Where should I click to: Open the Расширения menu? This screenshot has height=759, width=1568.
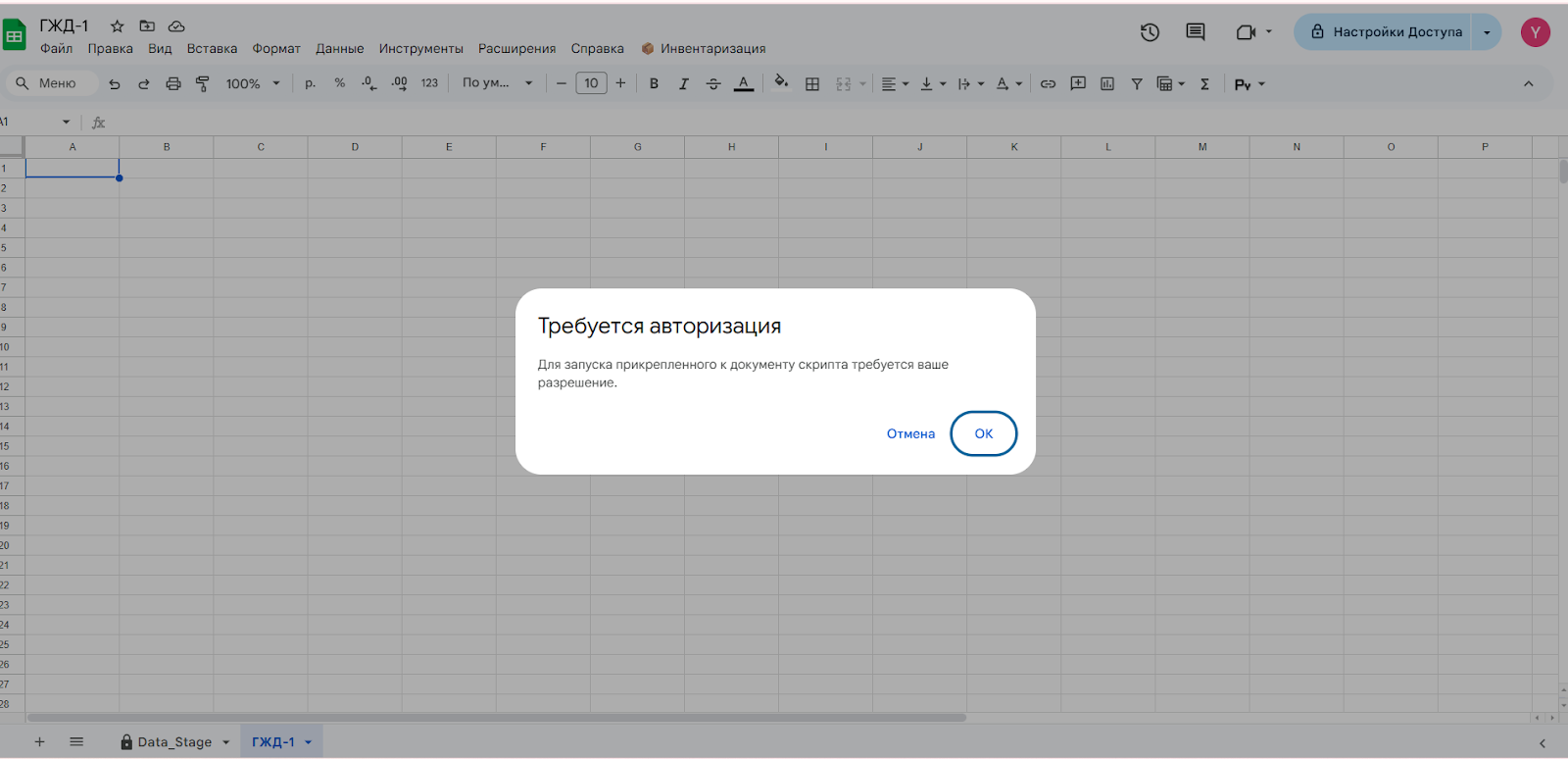click(516, 49)
